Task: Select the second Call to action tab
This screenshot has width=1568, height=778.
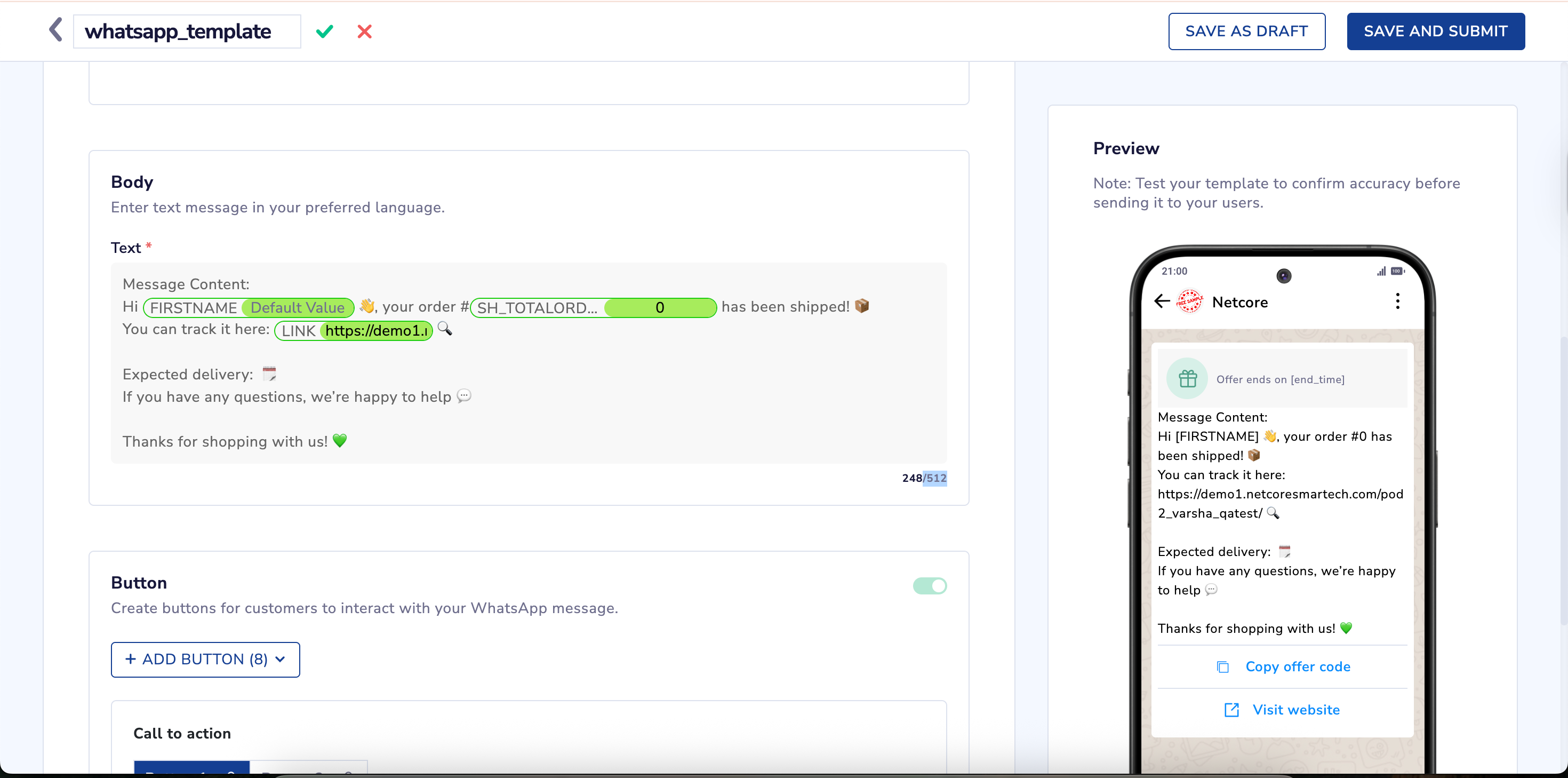Action: tap(308, 768)
